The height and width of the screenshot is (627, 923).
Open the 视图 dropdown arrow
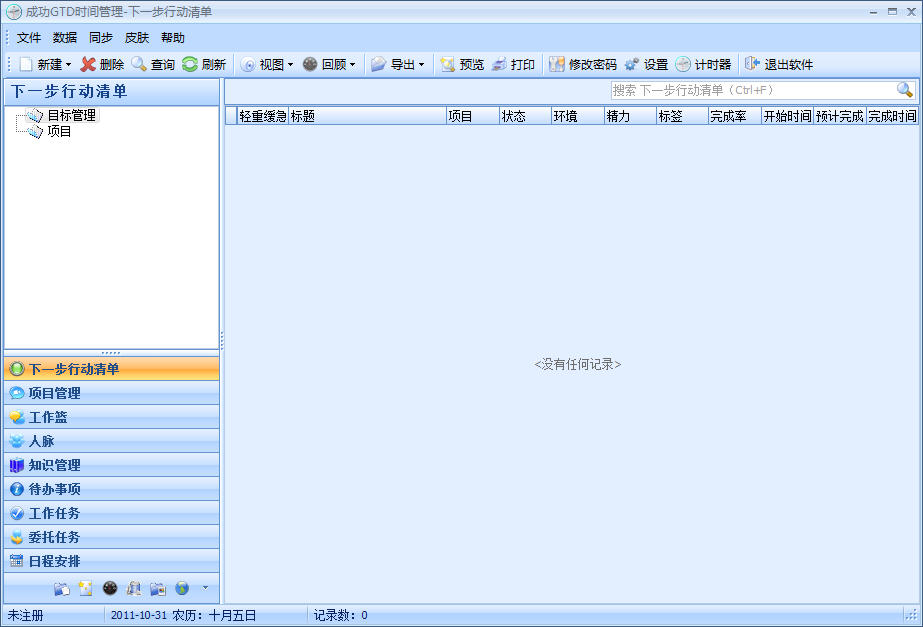tap(290, 65)
